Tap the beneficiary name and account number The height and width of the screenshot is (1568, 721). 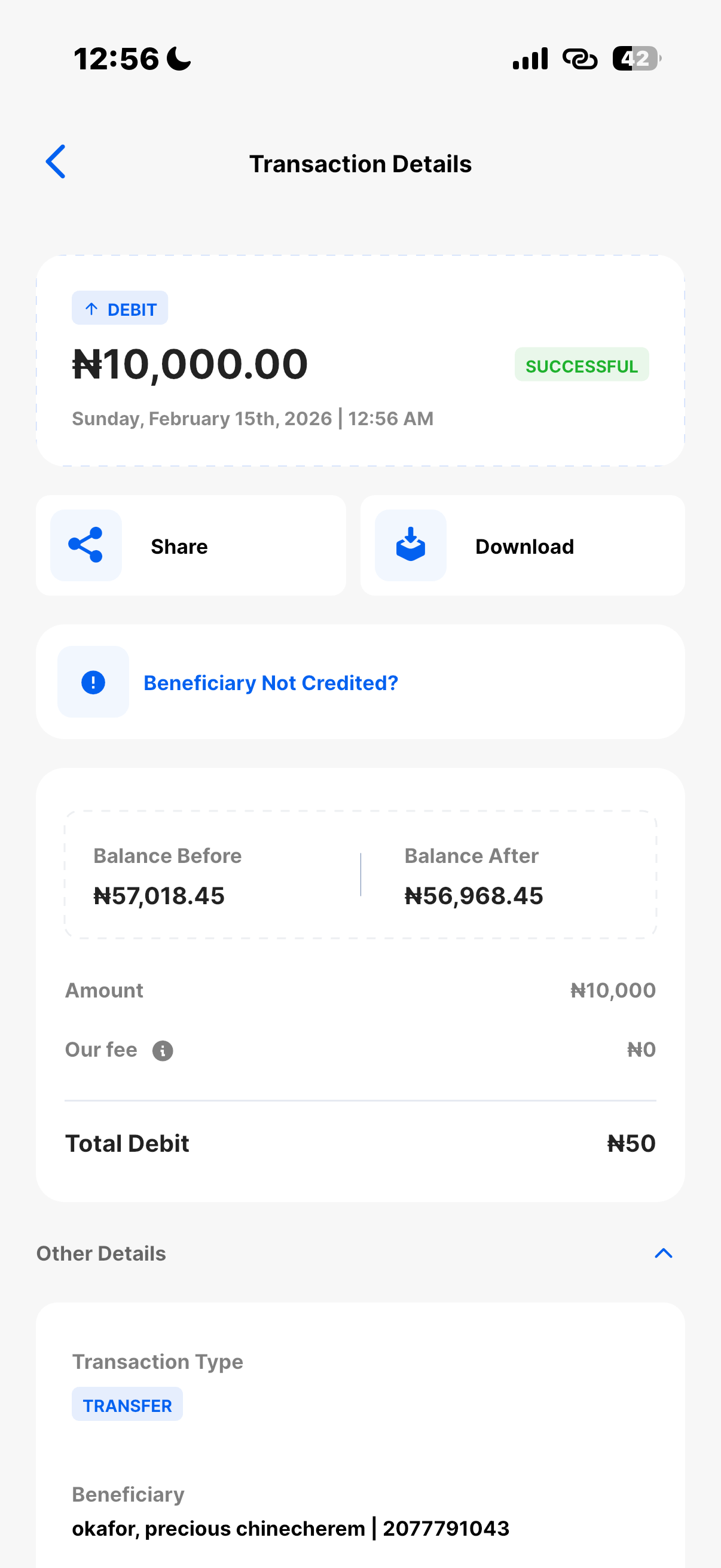click(x=290, y=1529)
